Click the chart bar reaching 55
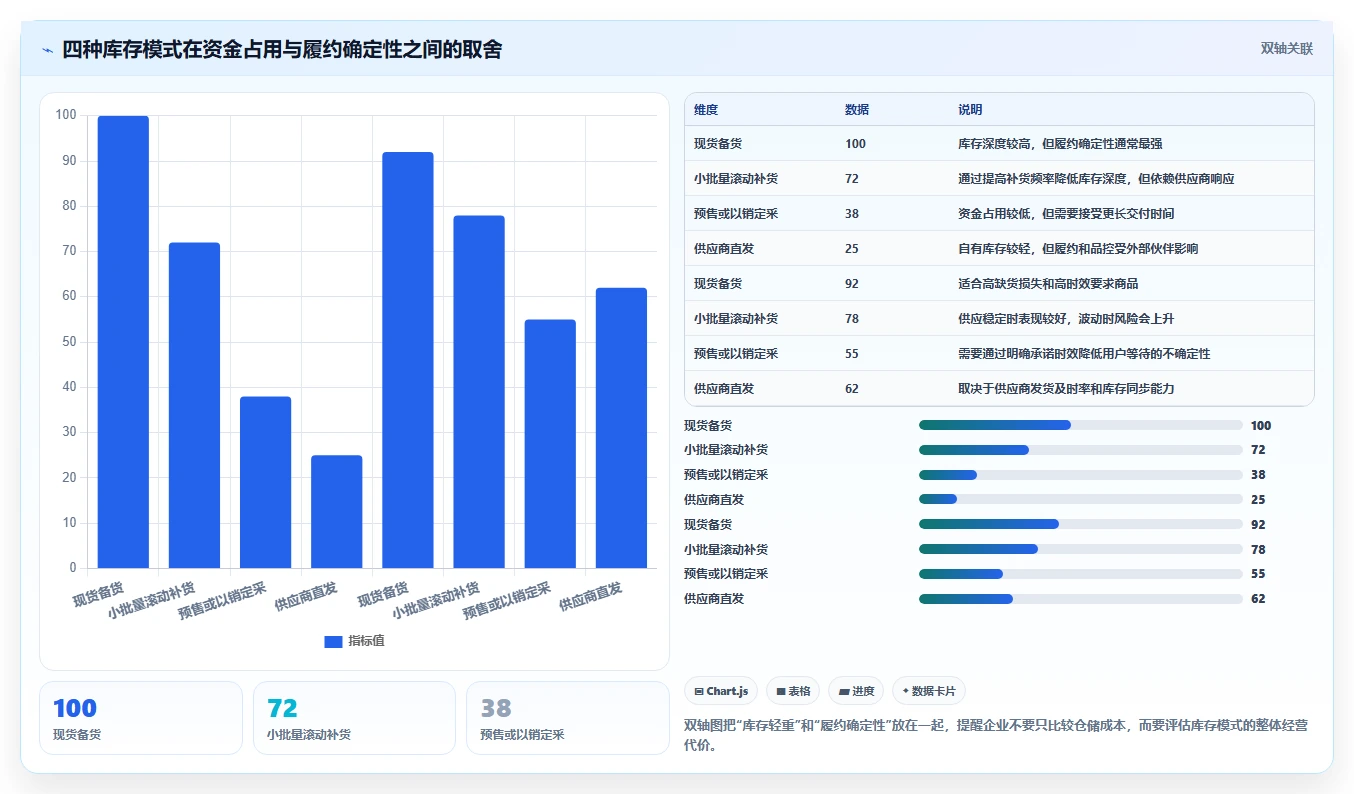 pyautogui.click(x=550, y=444)
